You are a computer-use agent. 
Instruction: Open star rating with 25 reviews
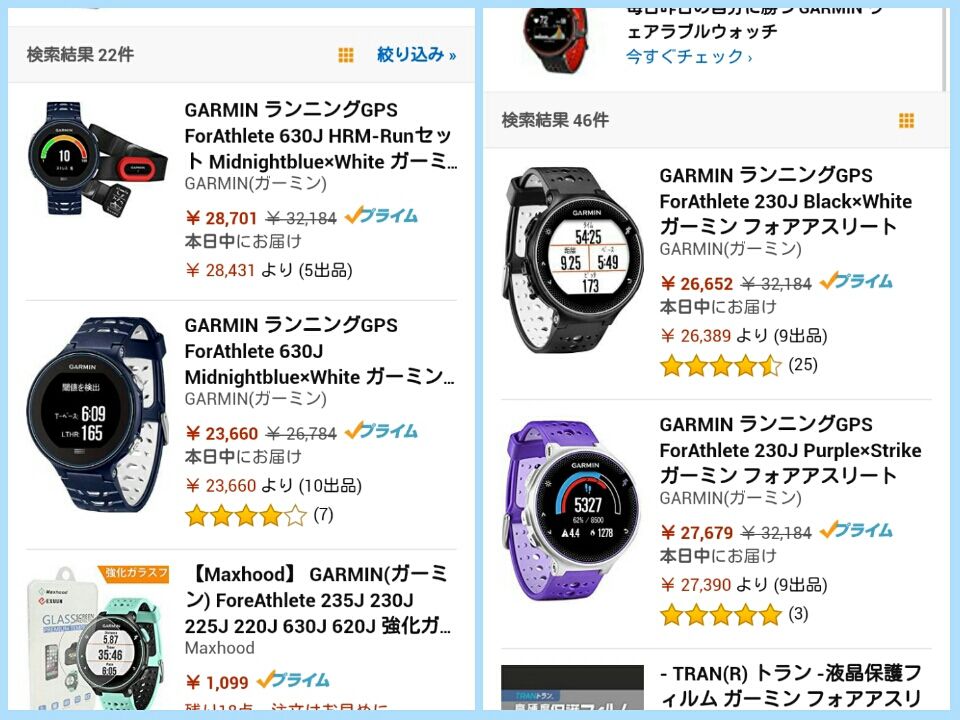point(738,366)
